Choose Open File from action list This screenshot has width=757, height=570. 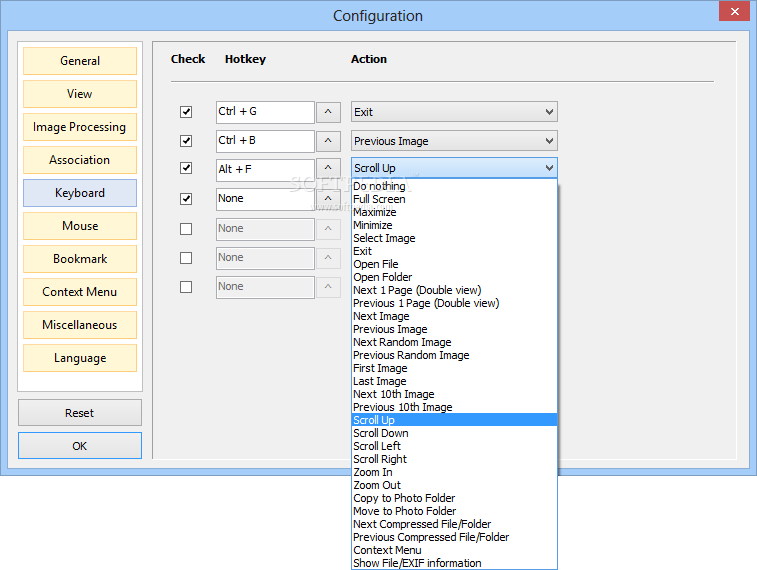tap(454, 264)
